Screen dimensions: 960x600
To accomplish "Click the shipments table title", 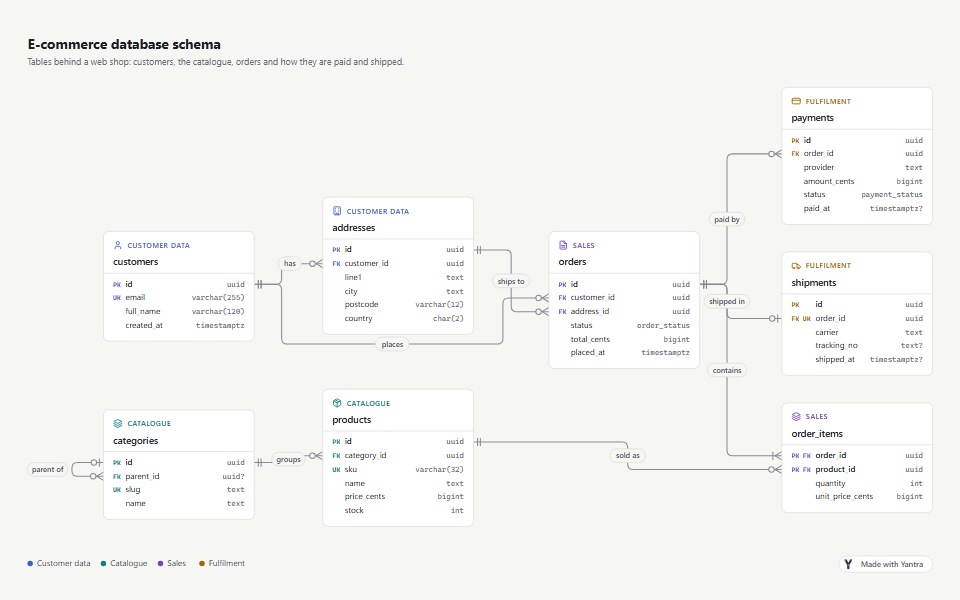I will pyautogui.click(x=813, y=282).
